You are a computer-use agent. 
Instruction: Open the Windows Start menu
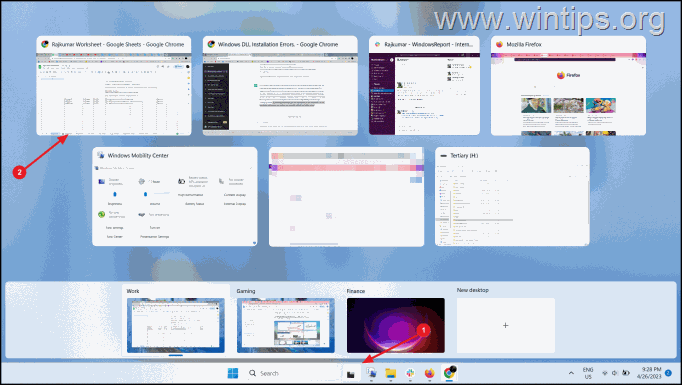coord(233,373)
